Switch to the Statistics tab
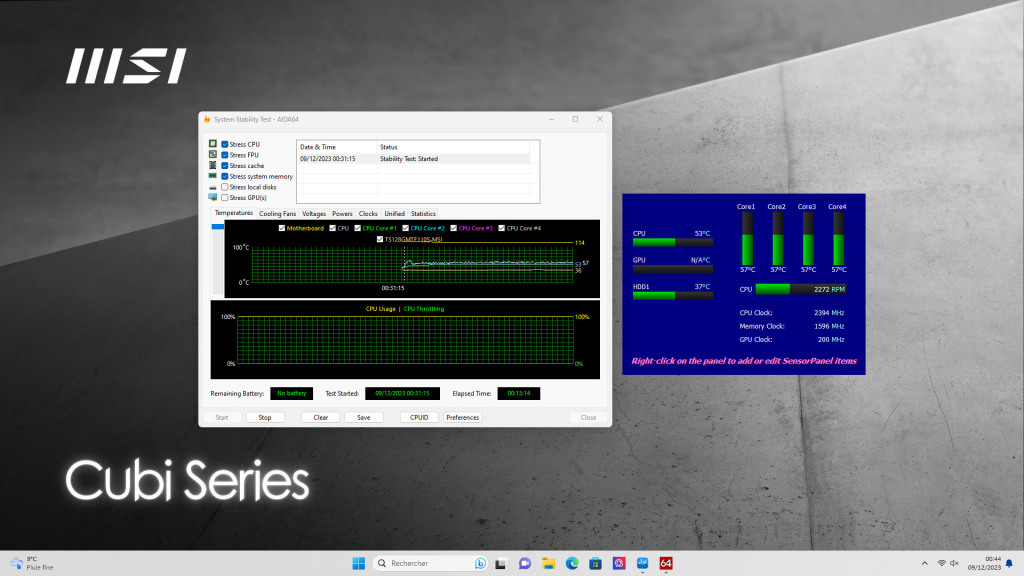1024x576 pixels. [x=423, y=214]
